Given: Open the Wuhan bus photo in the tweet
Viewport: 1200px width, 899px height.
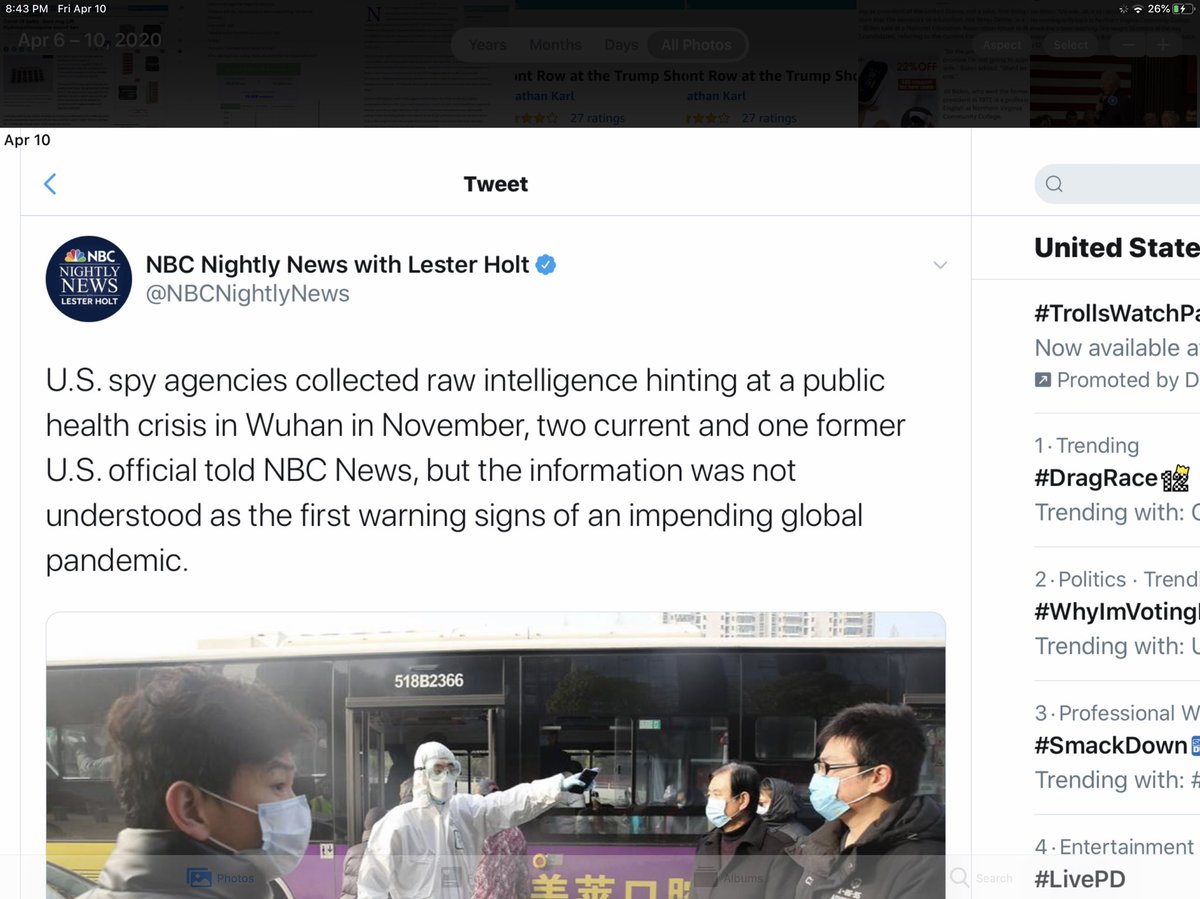Looking at the screenshot, I should pos(495,755).
